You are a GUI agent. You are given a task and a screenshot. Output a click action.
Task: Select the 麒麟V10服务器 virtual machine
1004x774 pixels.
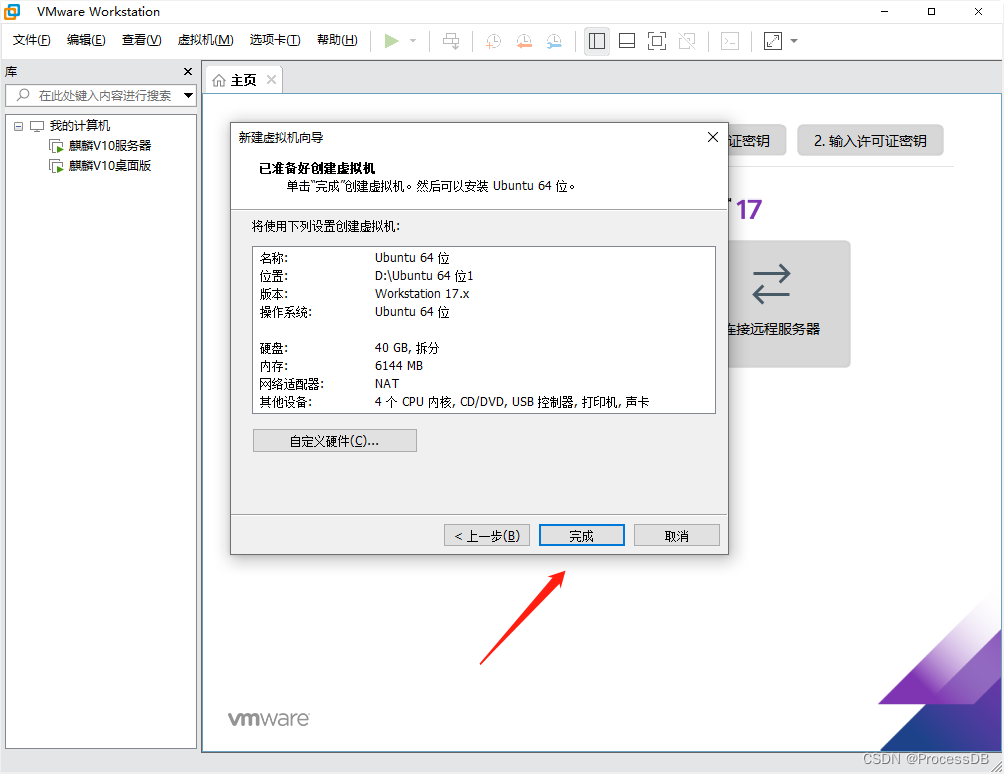pos(109,146)
